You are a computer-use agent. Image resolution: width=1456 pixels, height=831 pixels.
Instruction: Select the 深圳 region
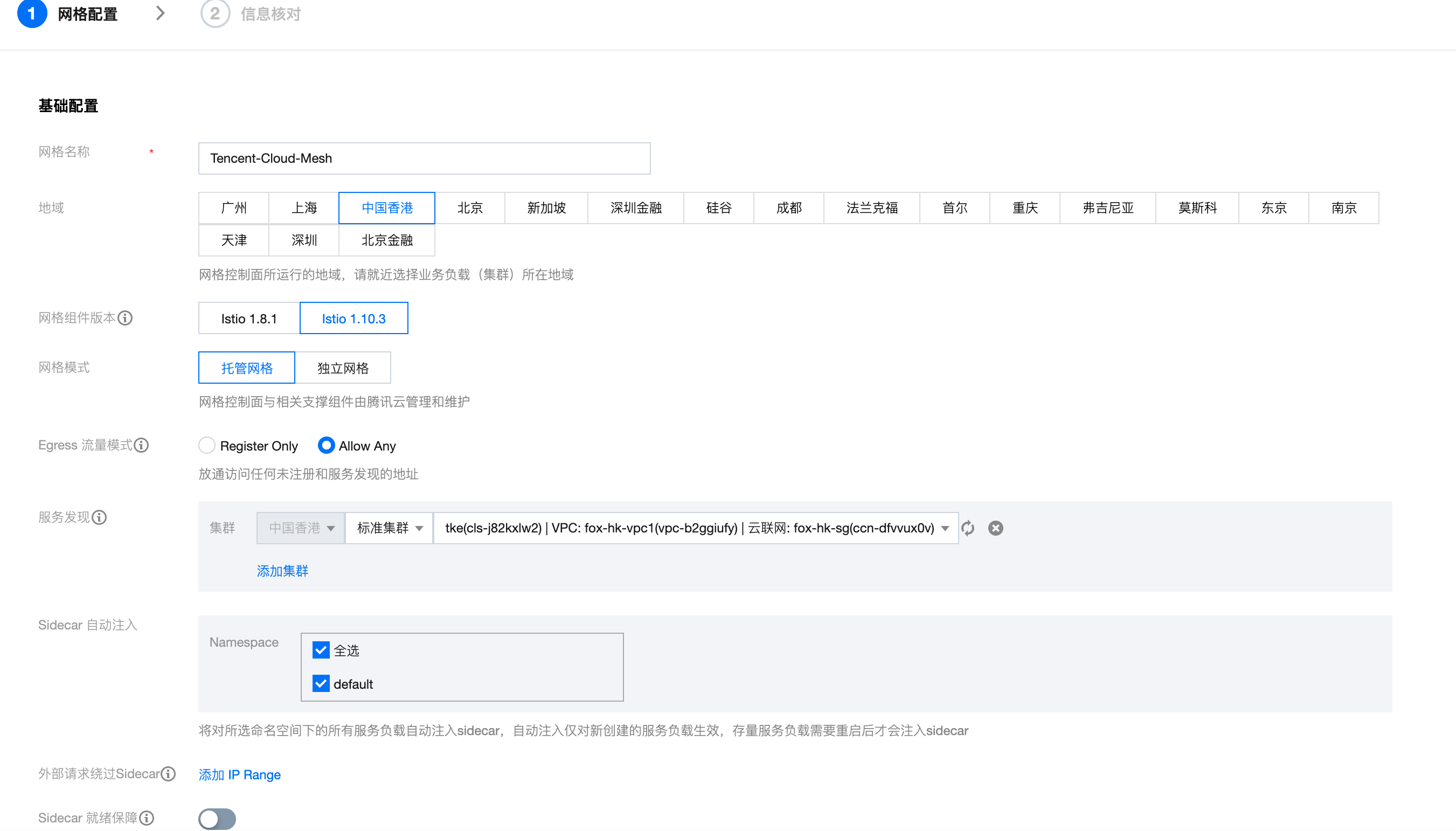point(304,240)
